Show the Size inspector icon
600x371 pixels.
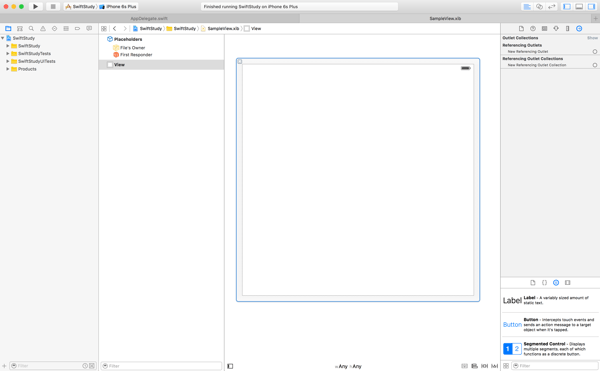[567, 29]
